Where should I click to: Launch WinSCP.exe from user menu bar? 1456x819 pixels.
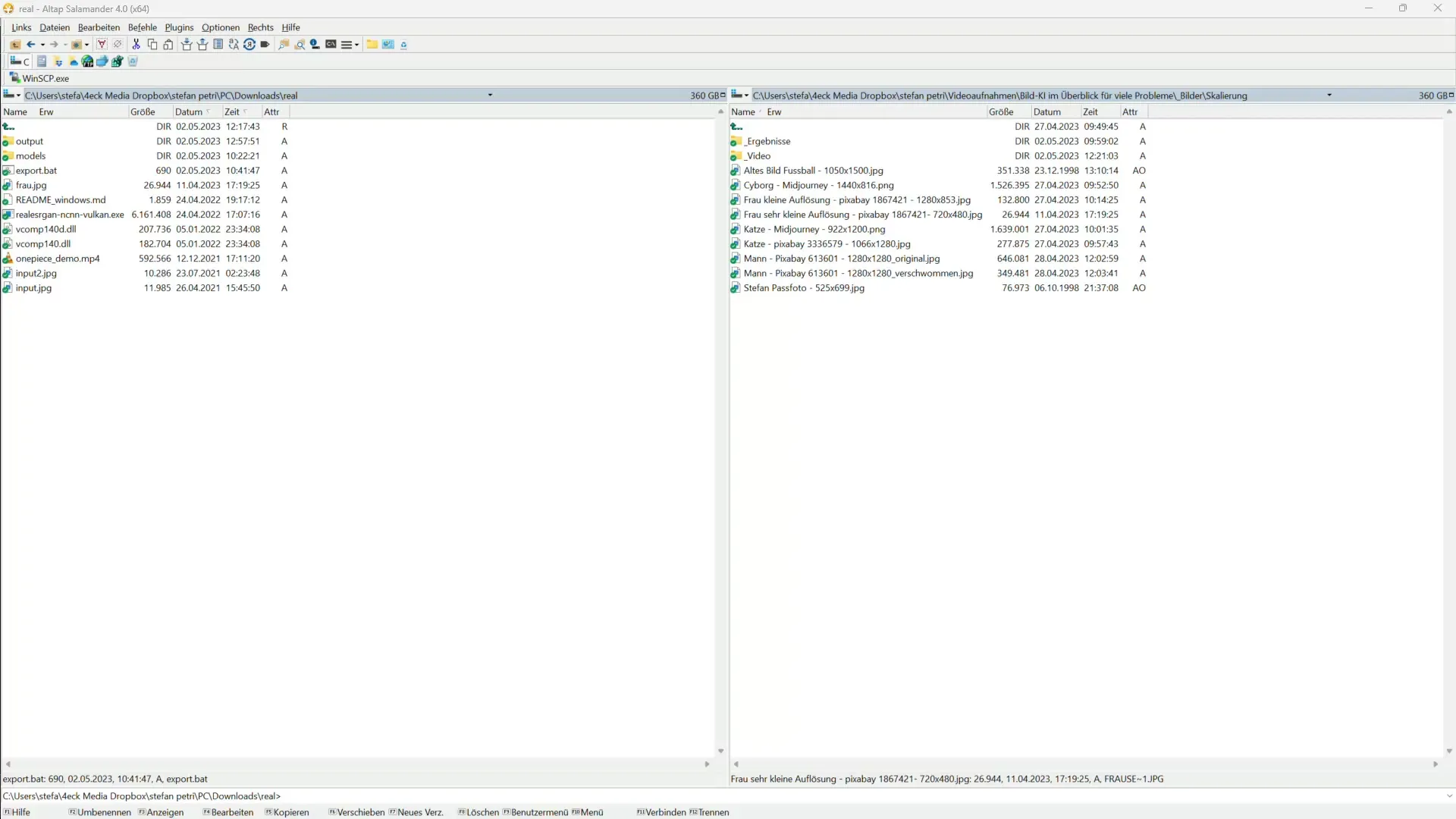point(39,78)
